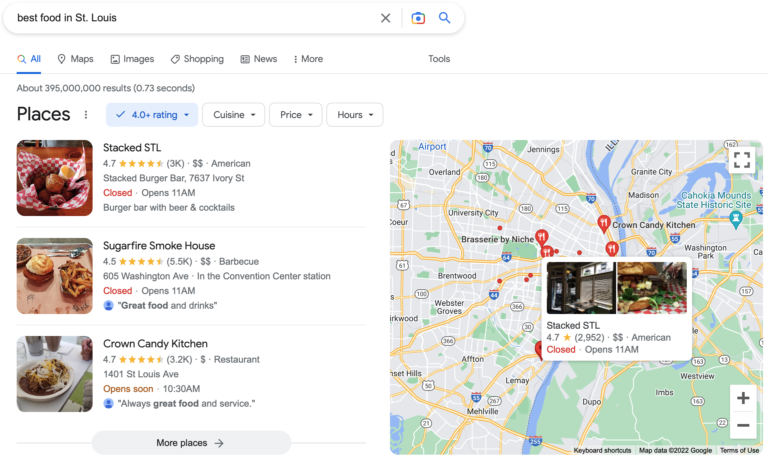
Task: Click the Granite City label on the map
Action: [x=651, y=172]
